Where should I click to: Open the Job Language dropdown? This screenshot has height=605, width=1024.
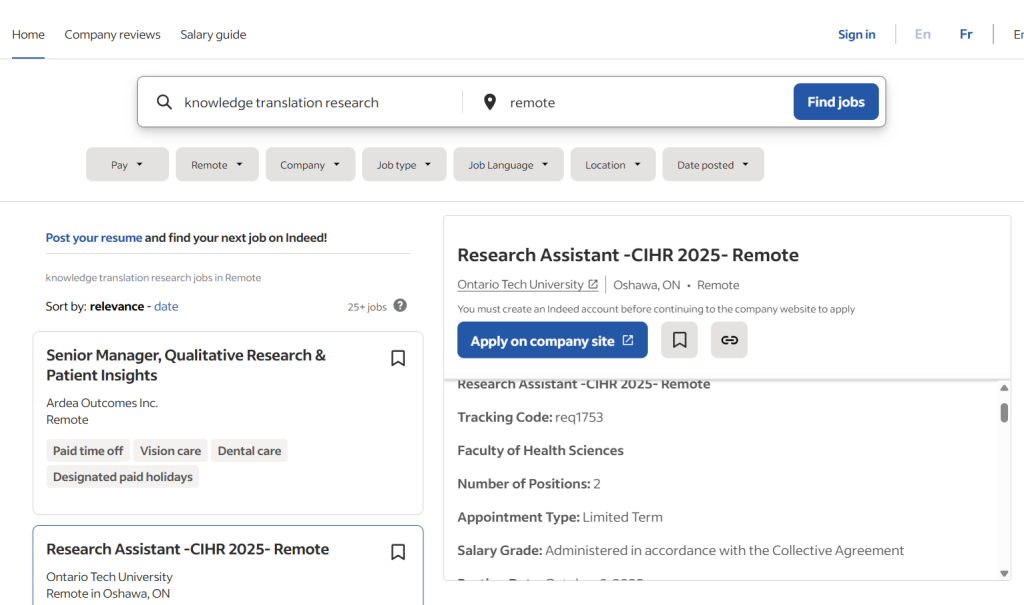pyautogui.click(x=508, y=165)
